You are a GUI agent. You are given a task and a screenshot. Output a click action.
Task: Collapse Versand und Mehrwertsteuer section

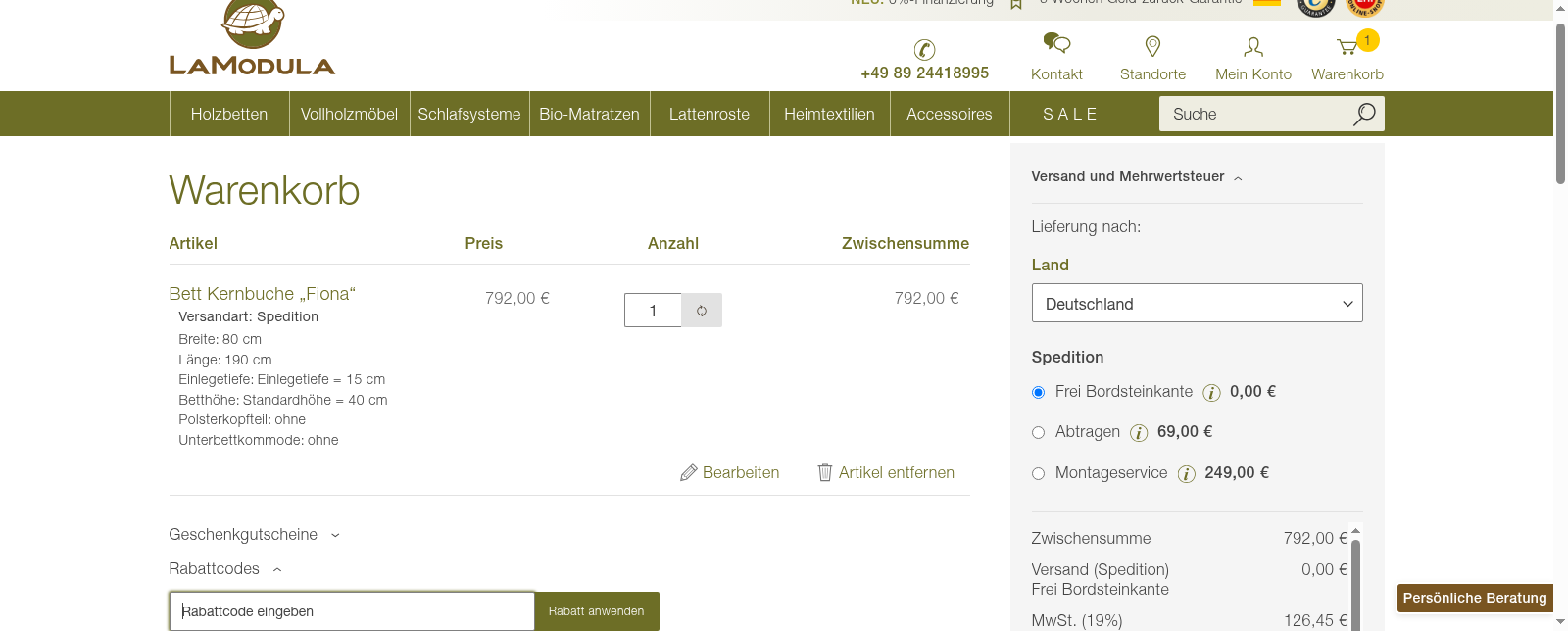tap(1137, 176)
